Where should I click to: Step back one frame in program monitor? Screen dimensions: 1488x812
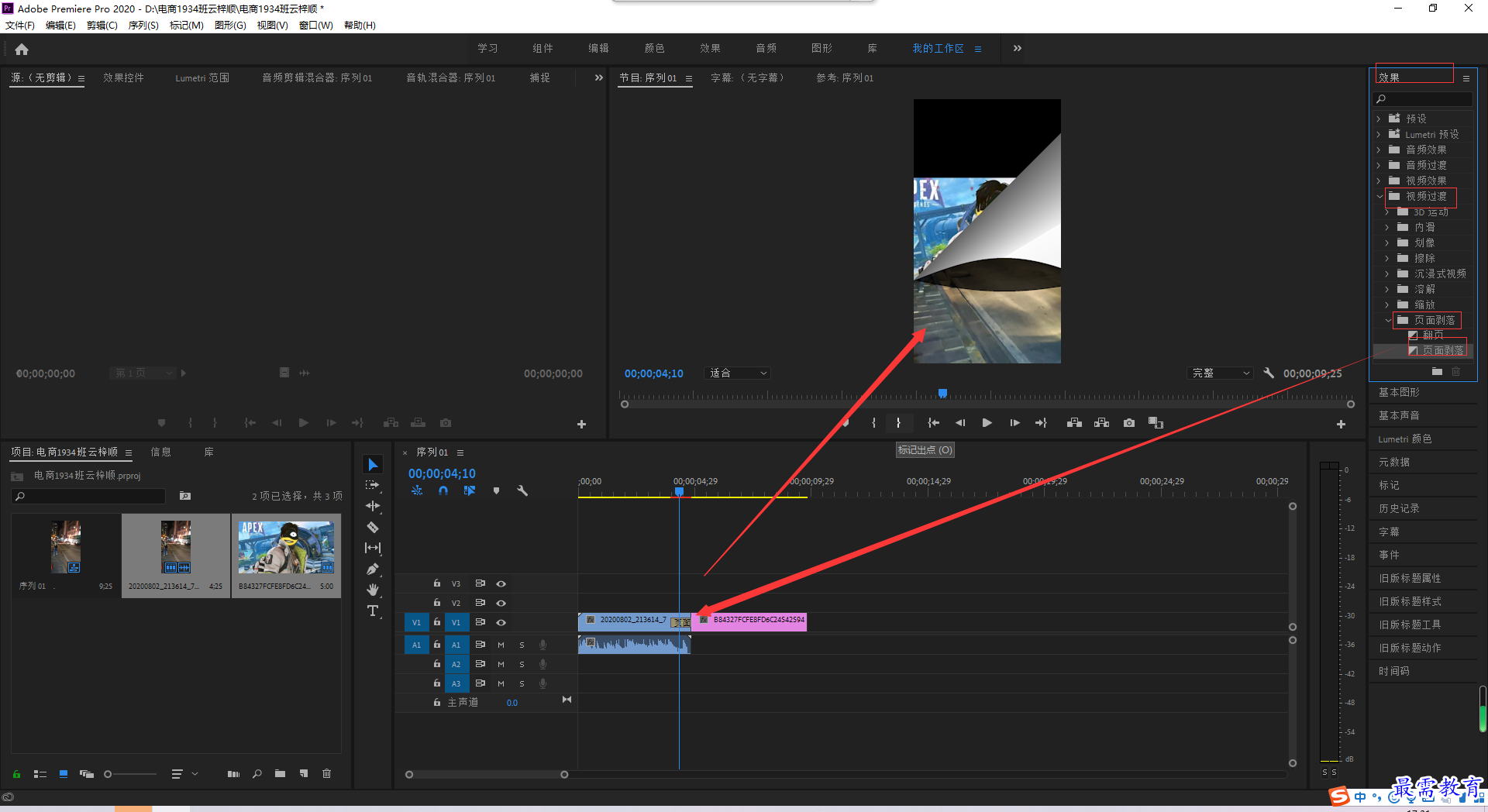click(x=960, y=423)
